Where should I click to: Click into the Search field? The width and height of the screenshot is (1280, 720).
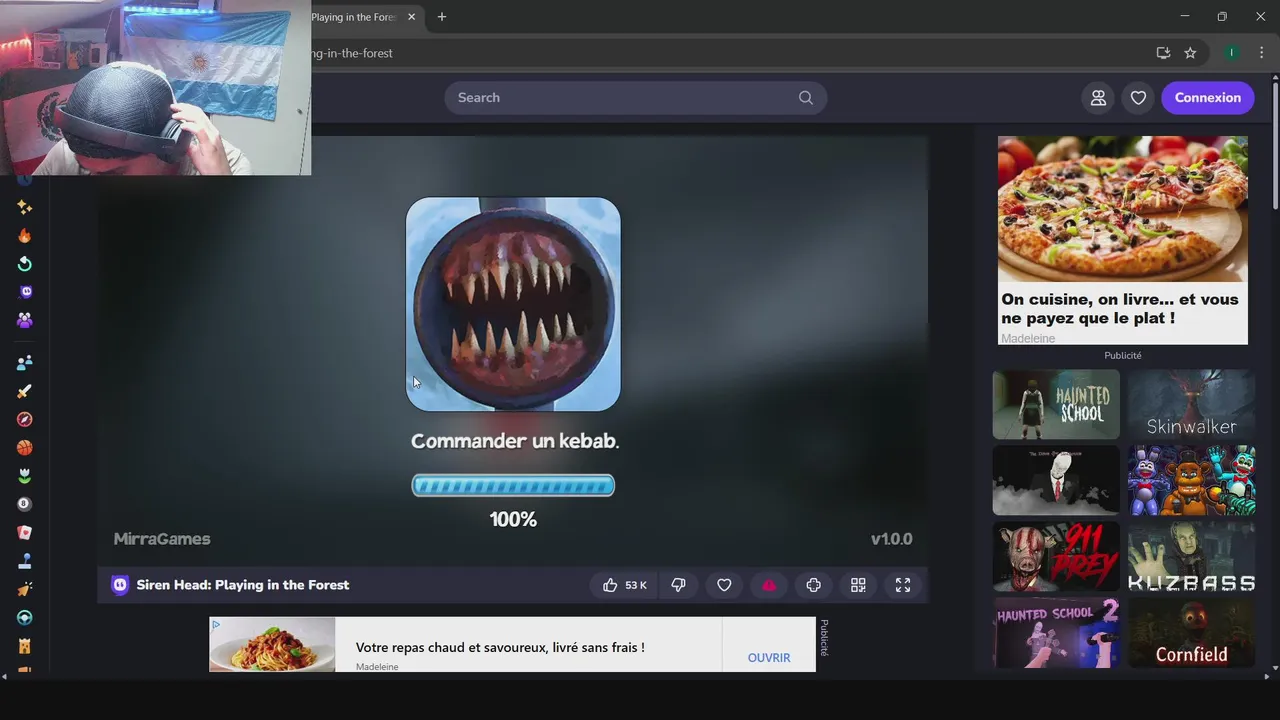pos(635,97)
